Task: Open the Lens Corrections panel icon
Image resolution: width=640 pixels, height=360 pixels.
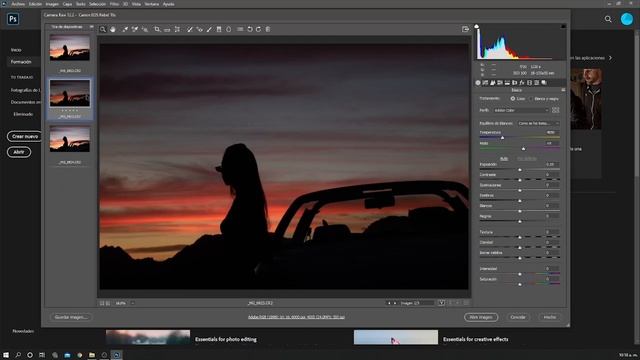Action: (515, 83)
